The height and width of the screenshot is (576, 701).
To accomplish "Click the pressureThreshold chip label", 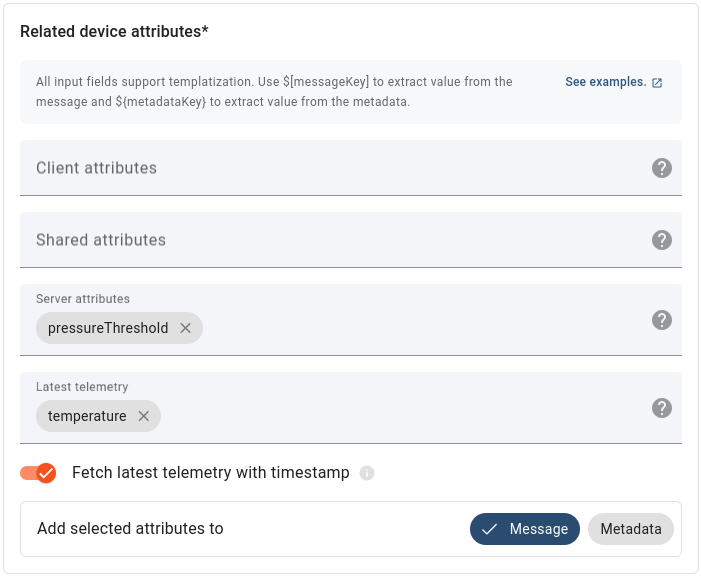I will [x=108, y=328].
